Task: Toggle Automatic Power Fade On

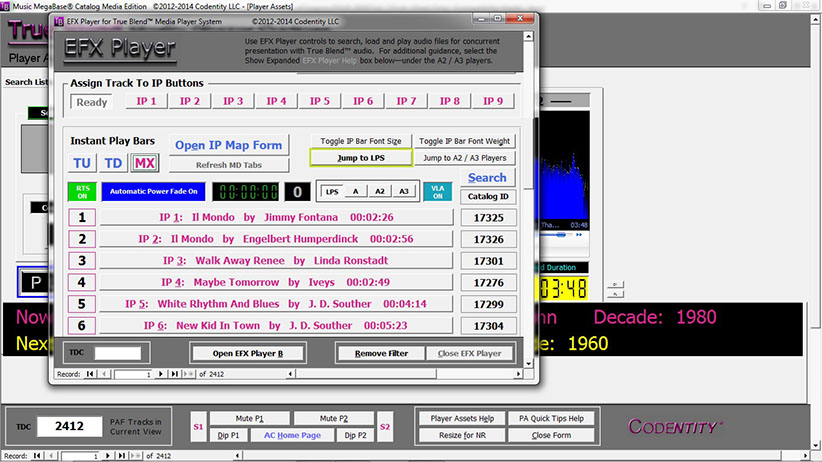Action: click(x=153, y=191)
